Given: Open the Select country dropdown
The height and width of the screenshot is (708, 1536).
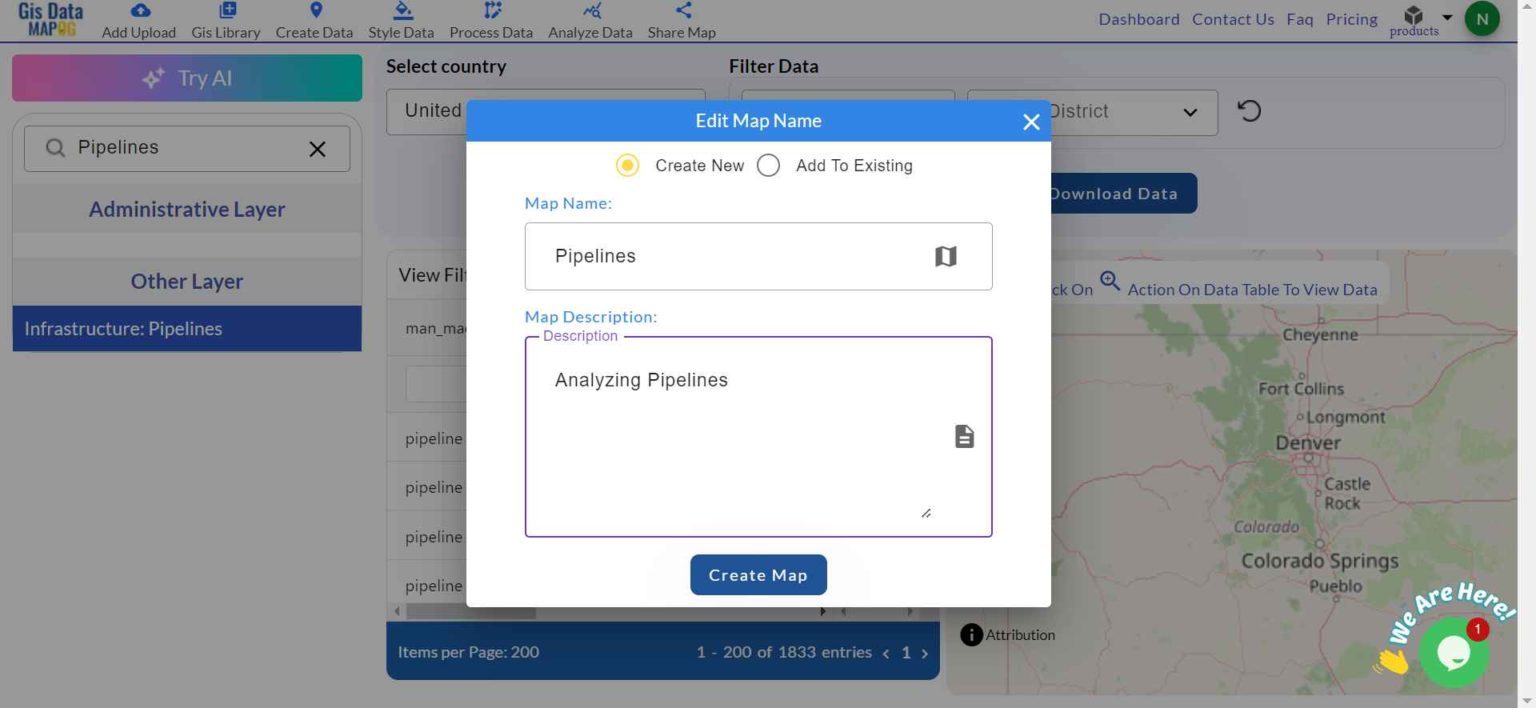Looking at the screenshot, I should 545,111.
